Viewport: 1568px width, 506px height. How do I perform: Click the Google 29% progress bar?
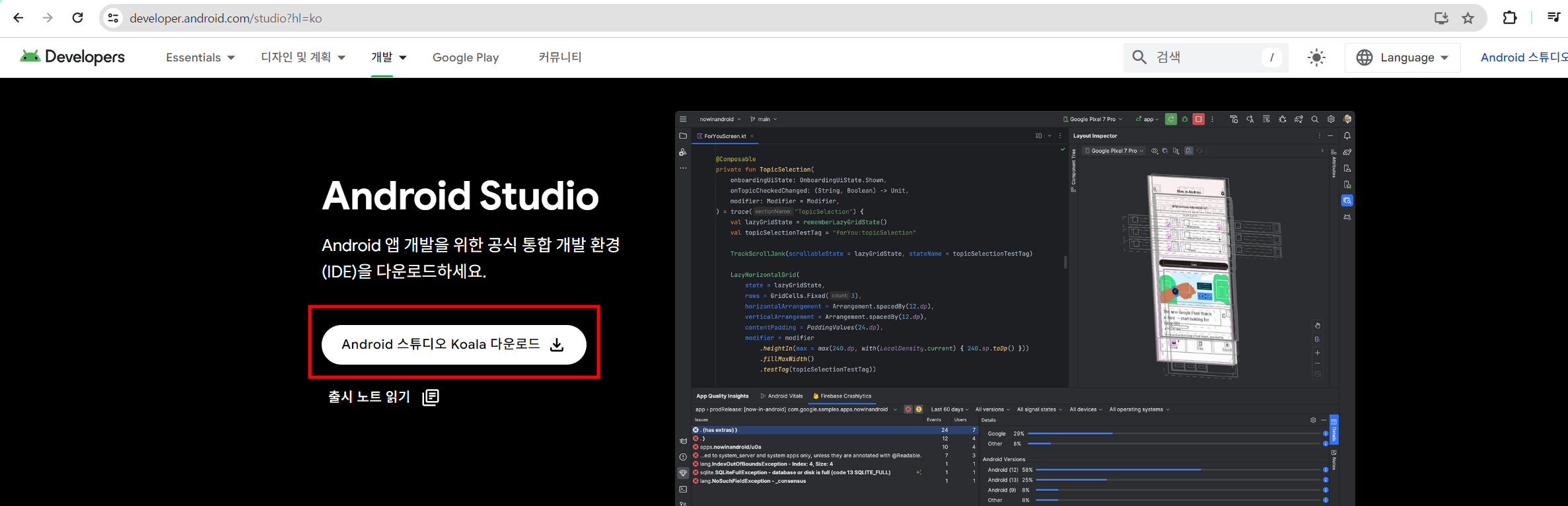tap(1174, 433)
